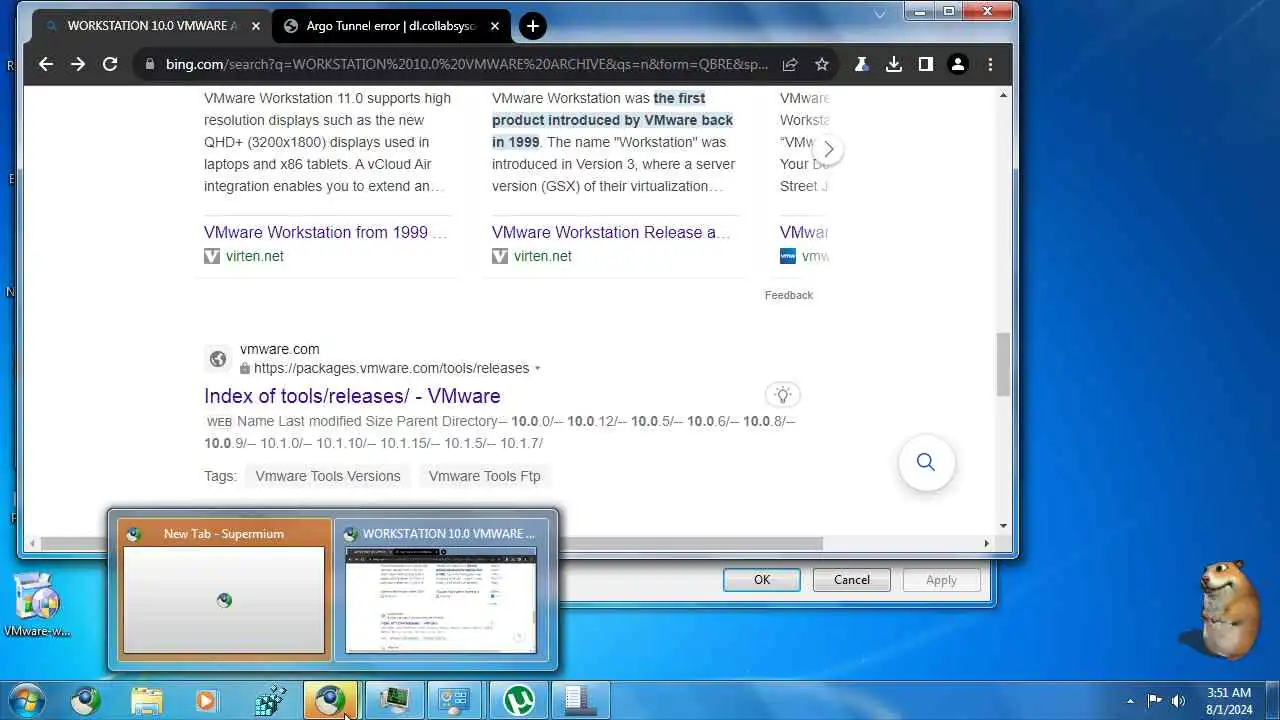Image resolution: width=1280 pixels, height=720 pixels.
Task: Click the Feedback link
Action: point(789,295)
